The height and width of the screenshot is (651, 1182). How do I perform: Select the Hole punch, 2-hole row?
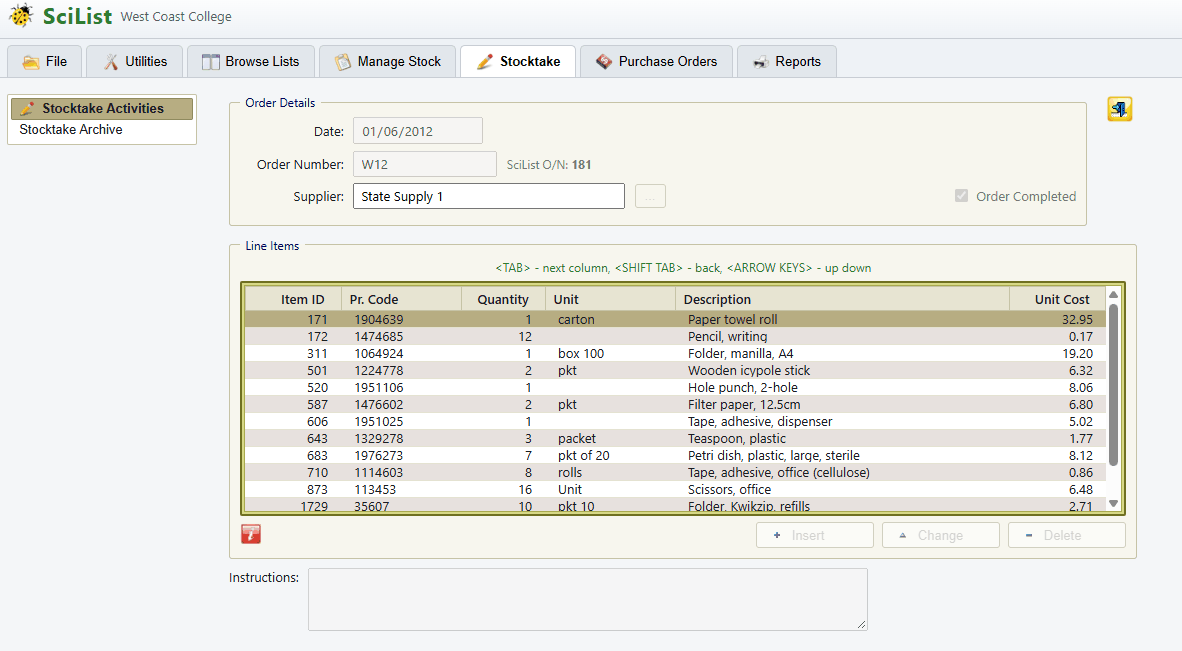(675, 387)
